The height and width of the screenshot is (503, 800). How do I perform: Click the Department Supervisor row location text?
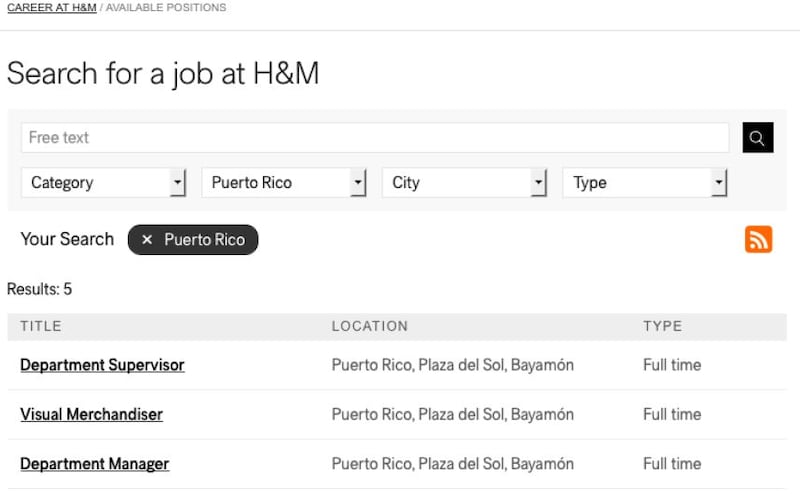(x=452, y=365)
